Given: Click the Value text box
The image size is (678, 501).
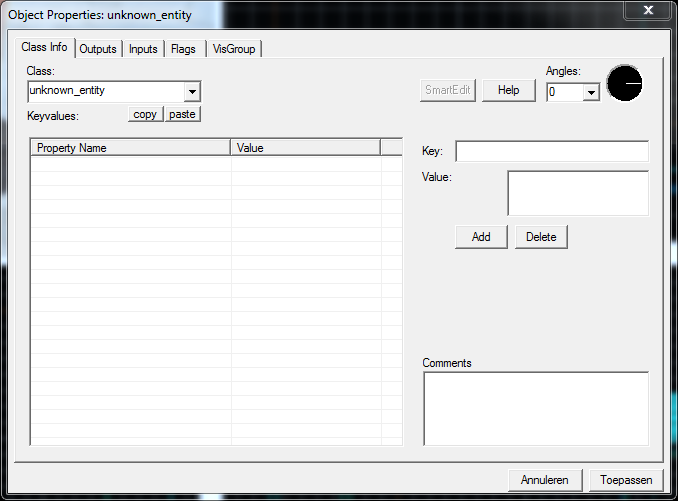Looking at the screenshot, I should pos(578,193).
